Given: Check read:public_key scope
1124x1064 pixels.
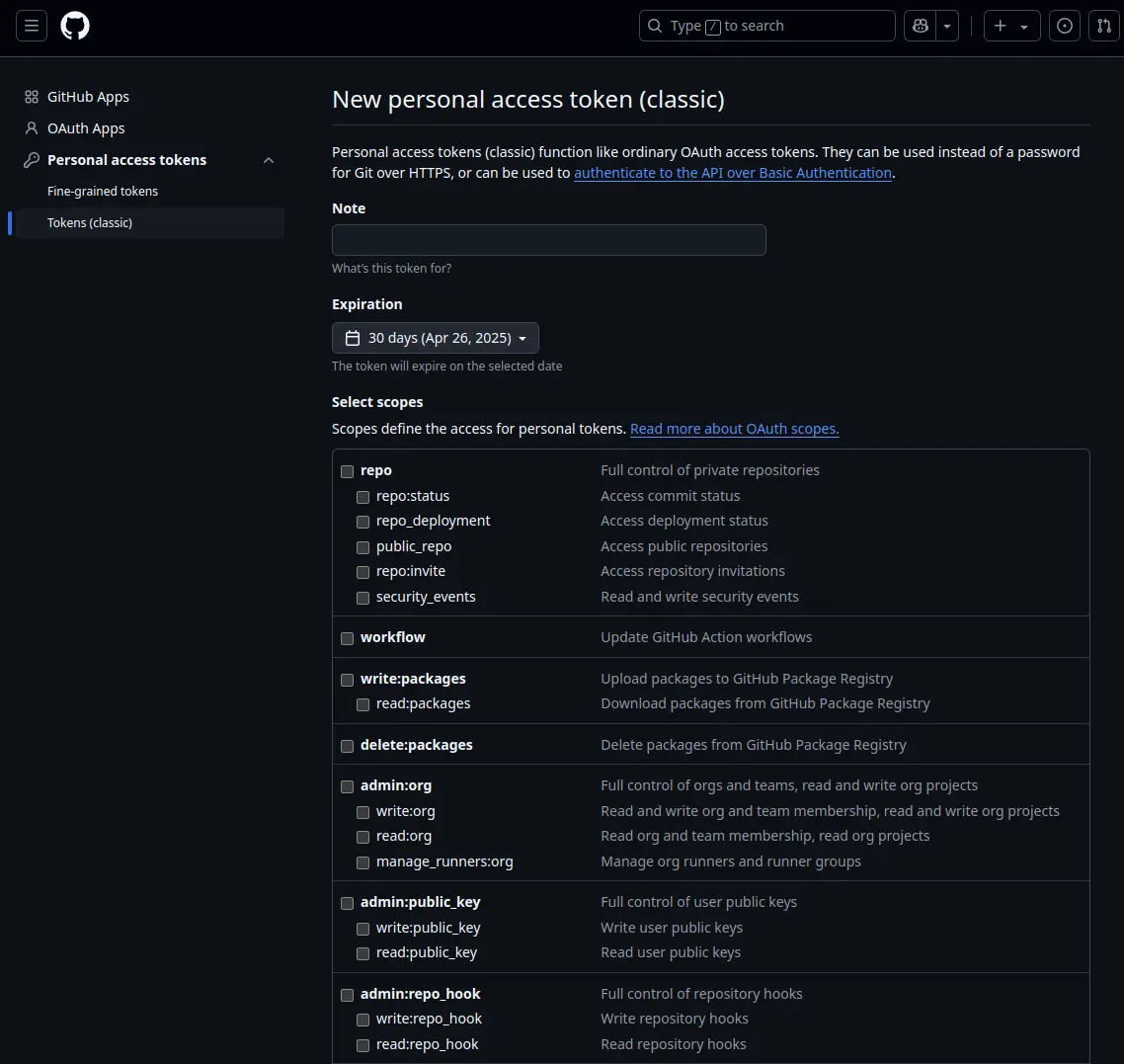Looking at the screenshot, I should [x=363, y=953].
